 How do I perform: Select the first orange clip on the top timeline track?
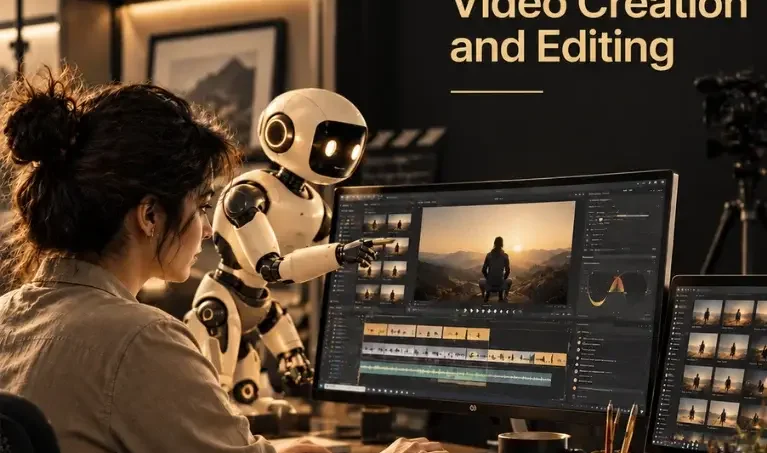pos(375,331)
